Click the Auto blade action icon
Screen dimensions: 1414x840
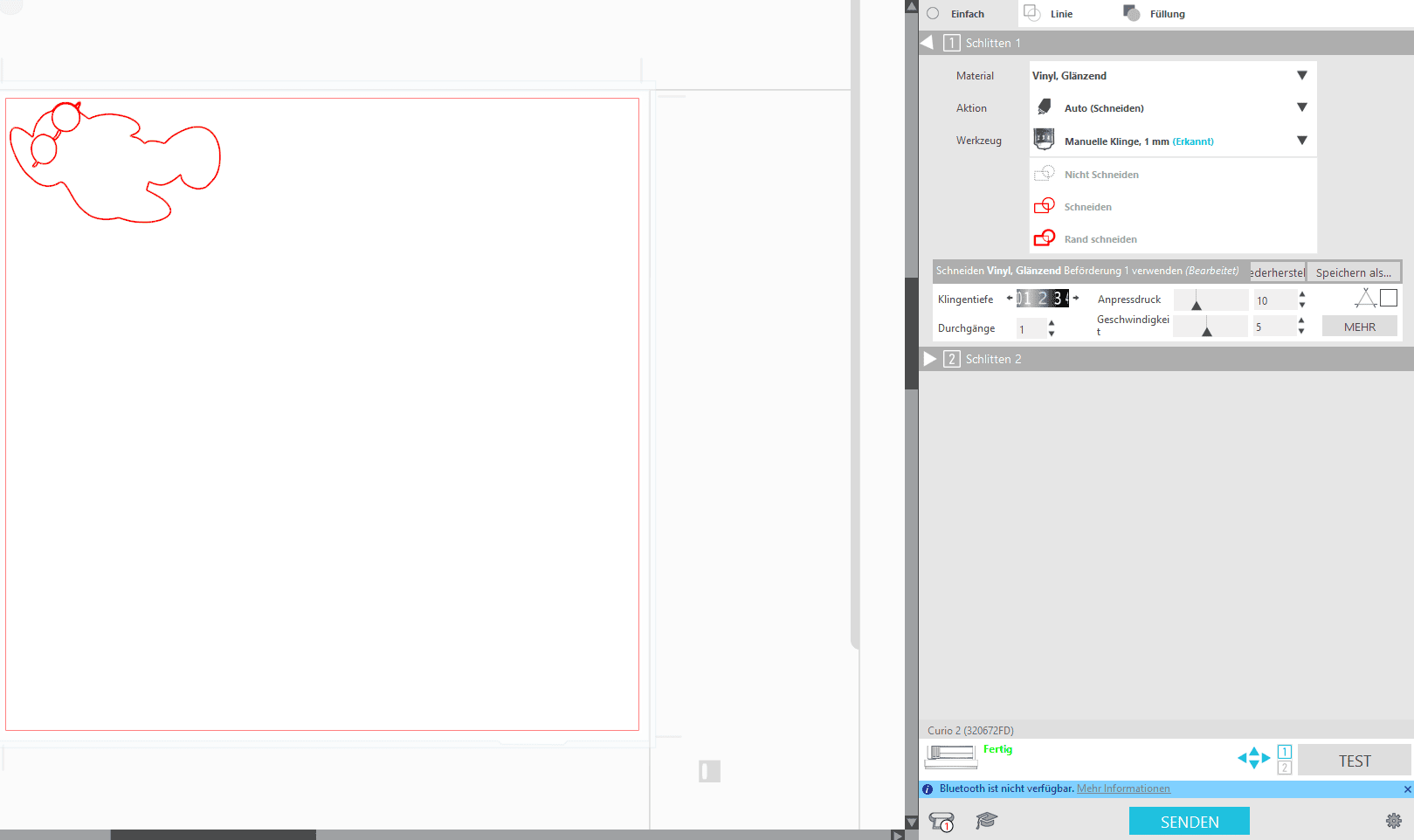pyautogui.click(x=1045, y=107)
